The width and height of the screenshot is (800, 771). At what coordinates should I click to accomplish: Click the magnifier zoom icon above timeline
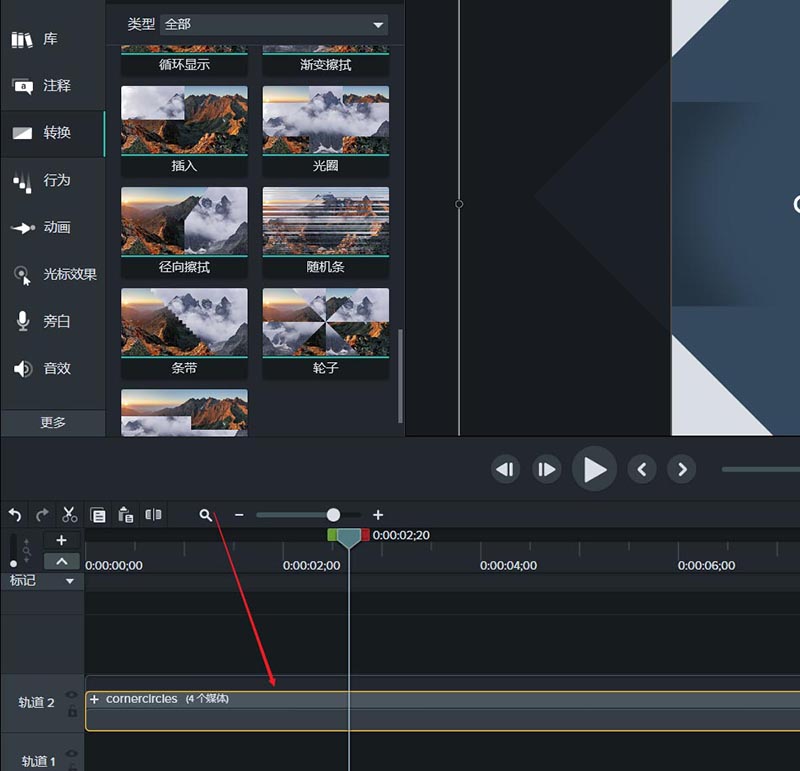pyautogui.click(x=205, y=515)
